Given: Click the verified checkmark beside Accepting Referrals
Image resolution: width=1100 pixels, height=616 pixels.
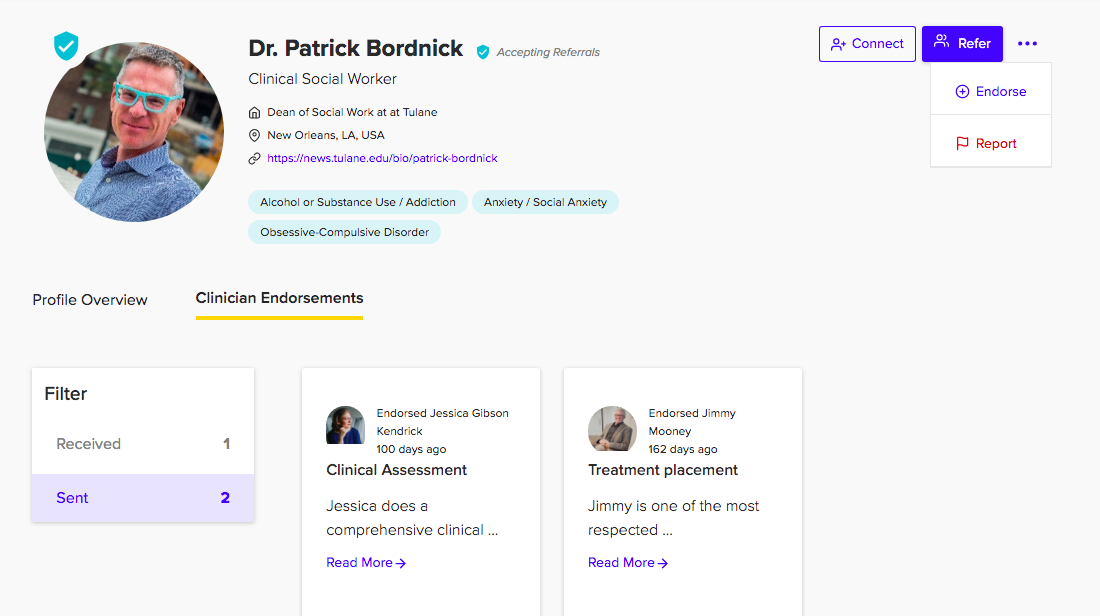Looking at the screenshot, I should tap(483, 52).
